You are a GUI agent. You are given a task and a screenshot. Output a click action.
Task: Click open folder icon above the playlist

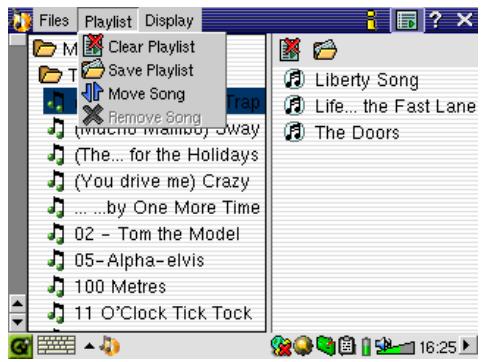[325, 50]
